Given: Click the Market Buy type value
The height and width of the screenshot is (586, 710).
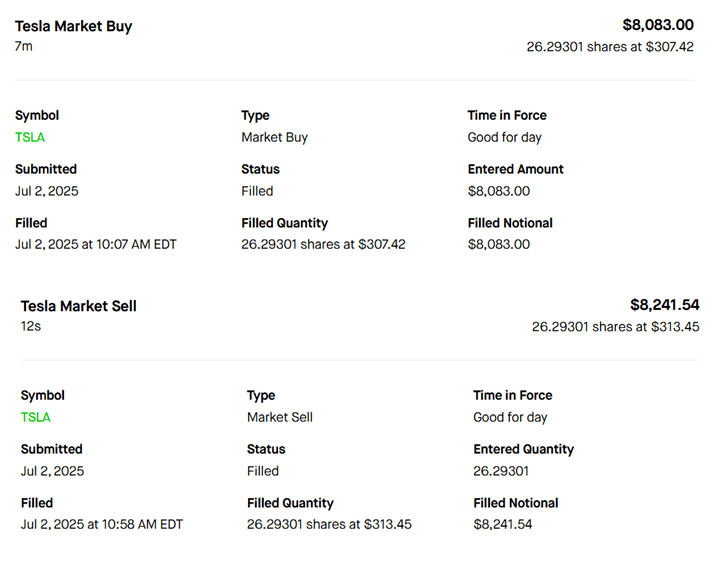Looking at the screenshot, I should [274, 137].
